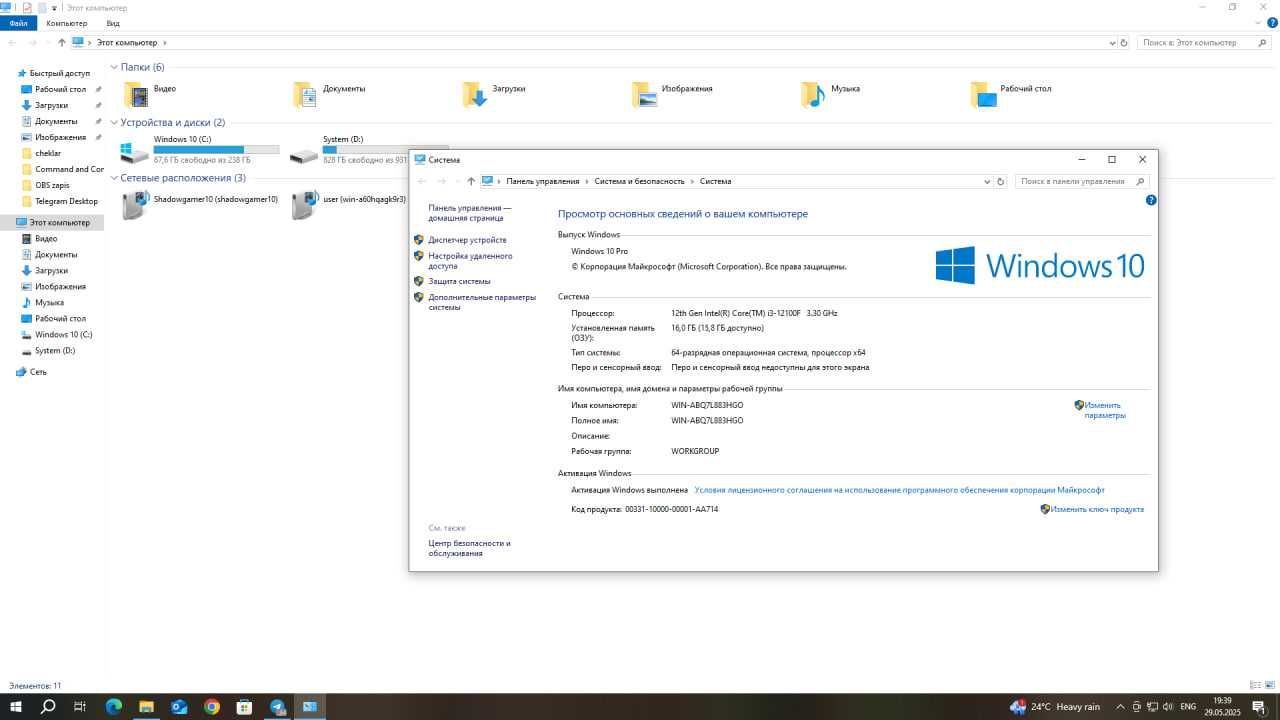This screenshot has width=1280, height=720.
Task: Show hidden system tray icons
Action: pos(1120,707)
